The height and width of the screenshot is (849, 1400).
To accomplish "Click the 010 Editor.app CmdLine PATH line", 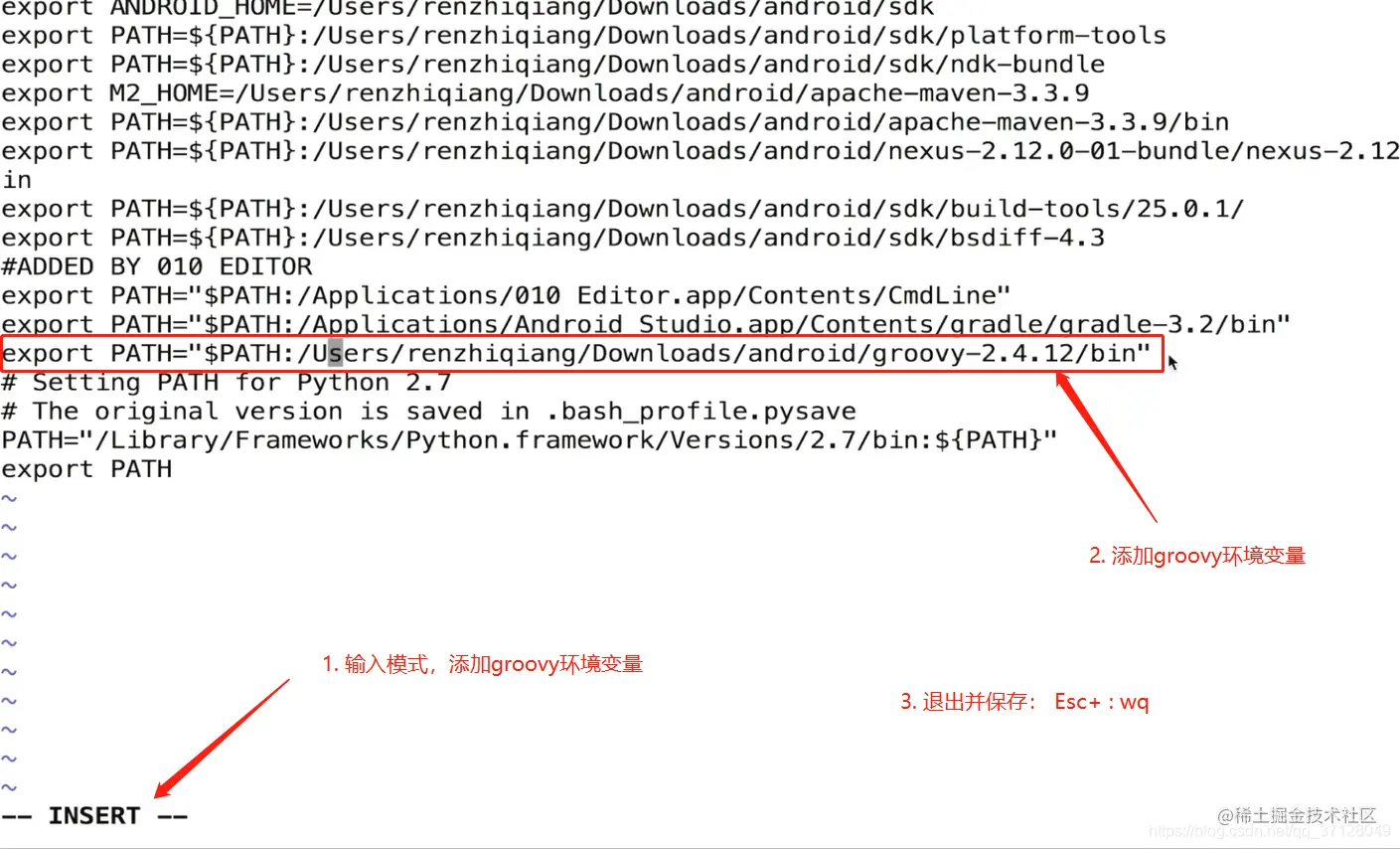I will (x=506, y=295).
